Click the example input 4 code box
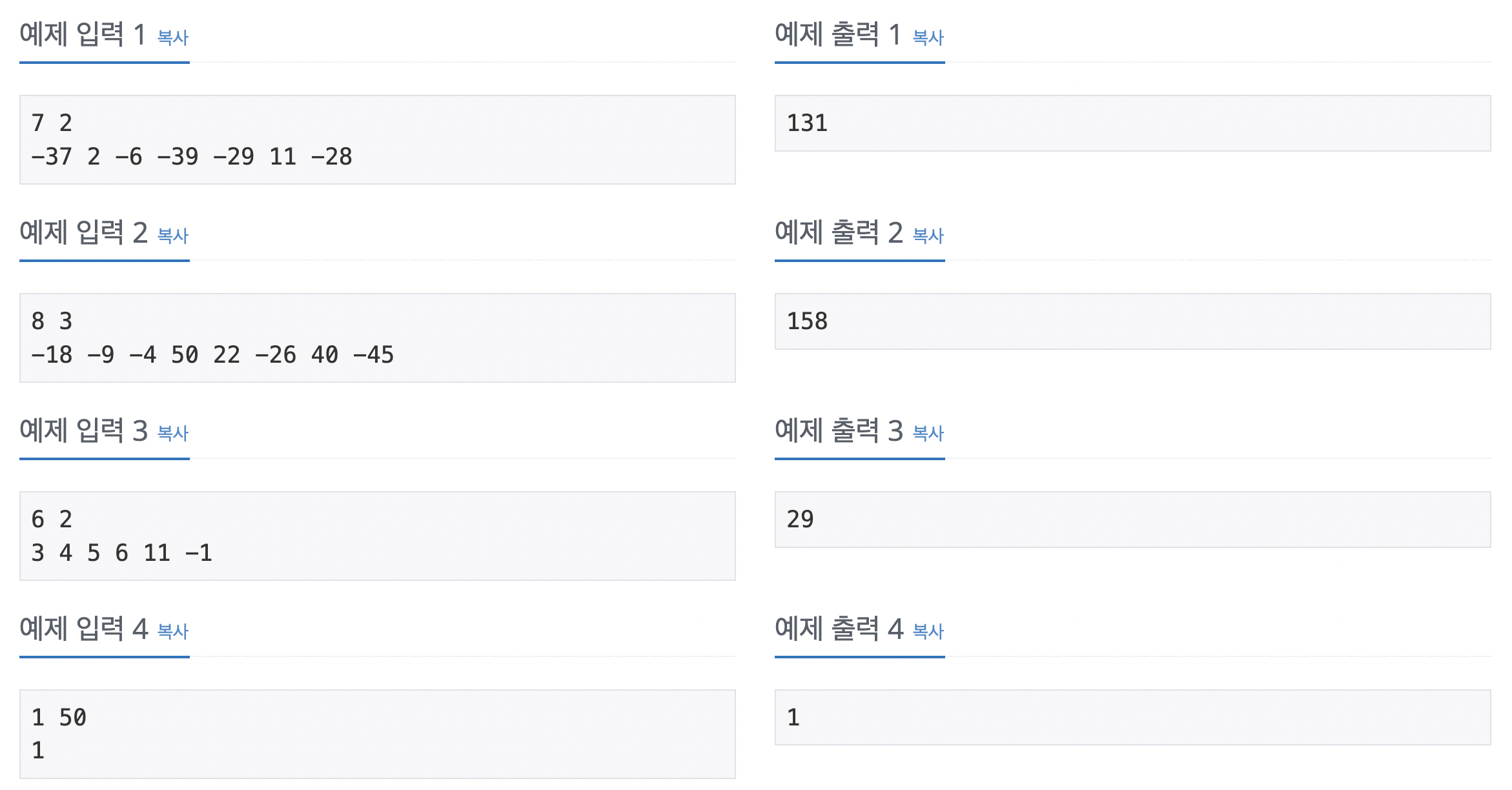Viewport: 1512px width, 790px height. [378, 734]
